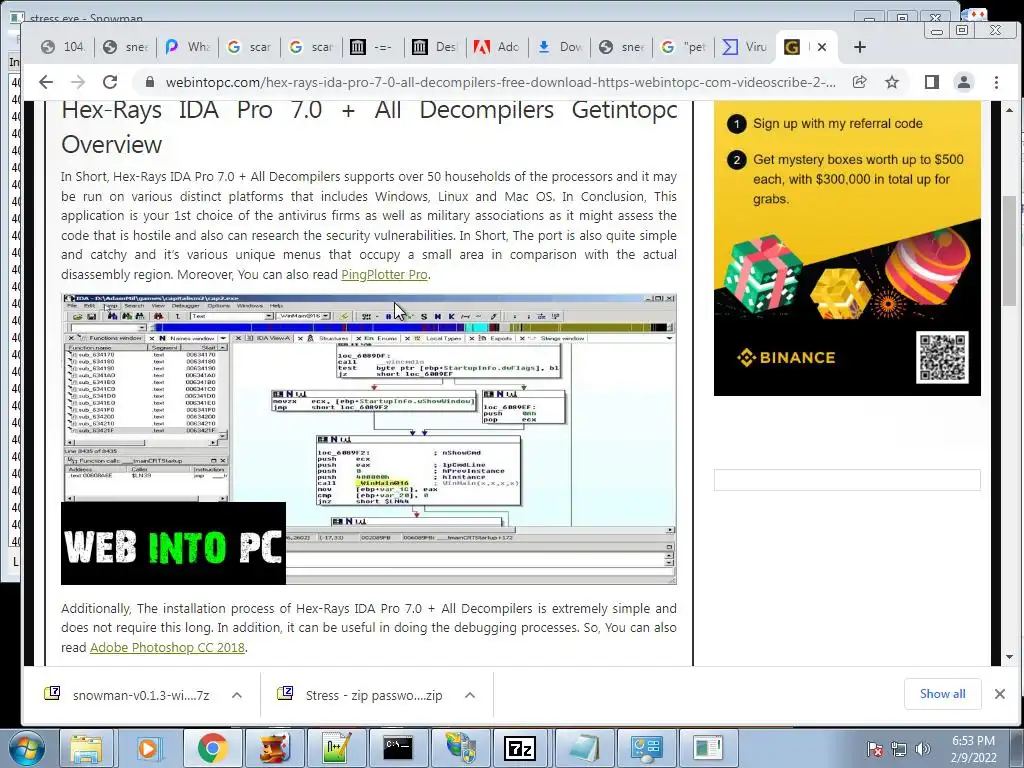Click the page scrollbar down arrow
Image resolution: width=1024 pixels, height=768 pixels.
coord(1009,657)
